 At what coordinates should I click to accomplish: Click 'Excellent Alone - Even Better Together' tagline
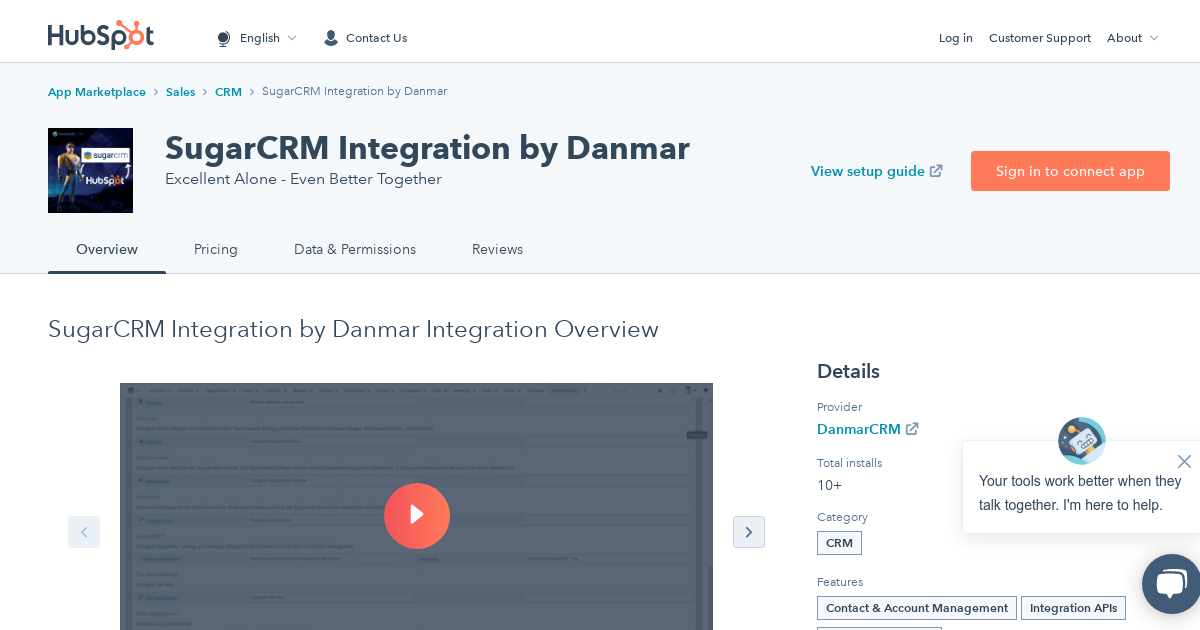pyautogui.click(x=303, y=179)
